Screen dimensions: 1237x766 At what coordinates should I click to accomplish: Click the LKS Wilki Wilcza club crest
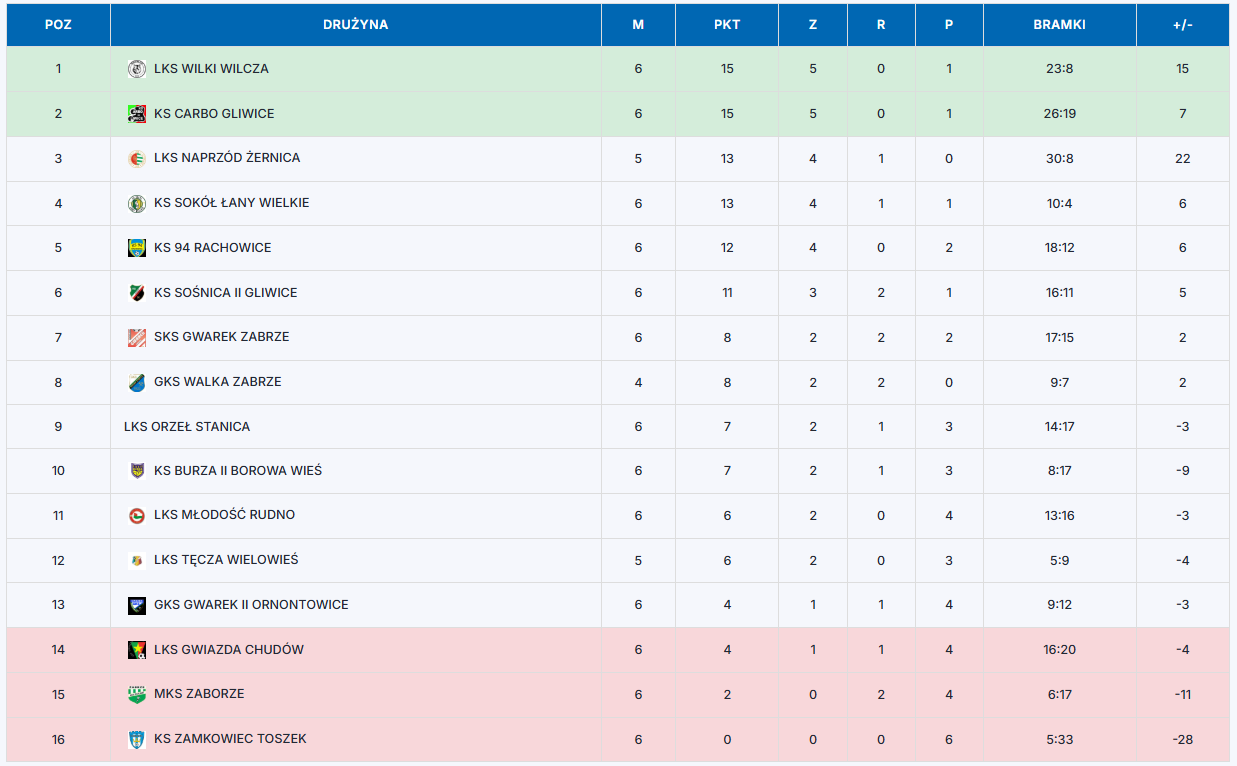coord(137,69)
